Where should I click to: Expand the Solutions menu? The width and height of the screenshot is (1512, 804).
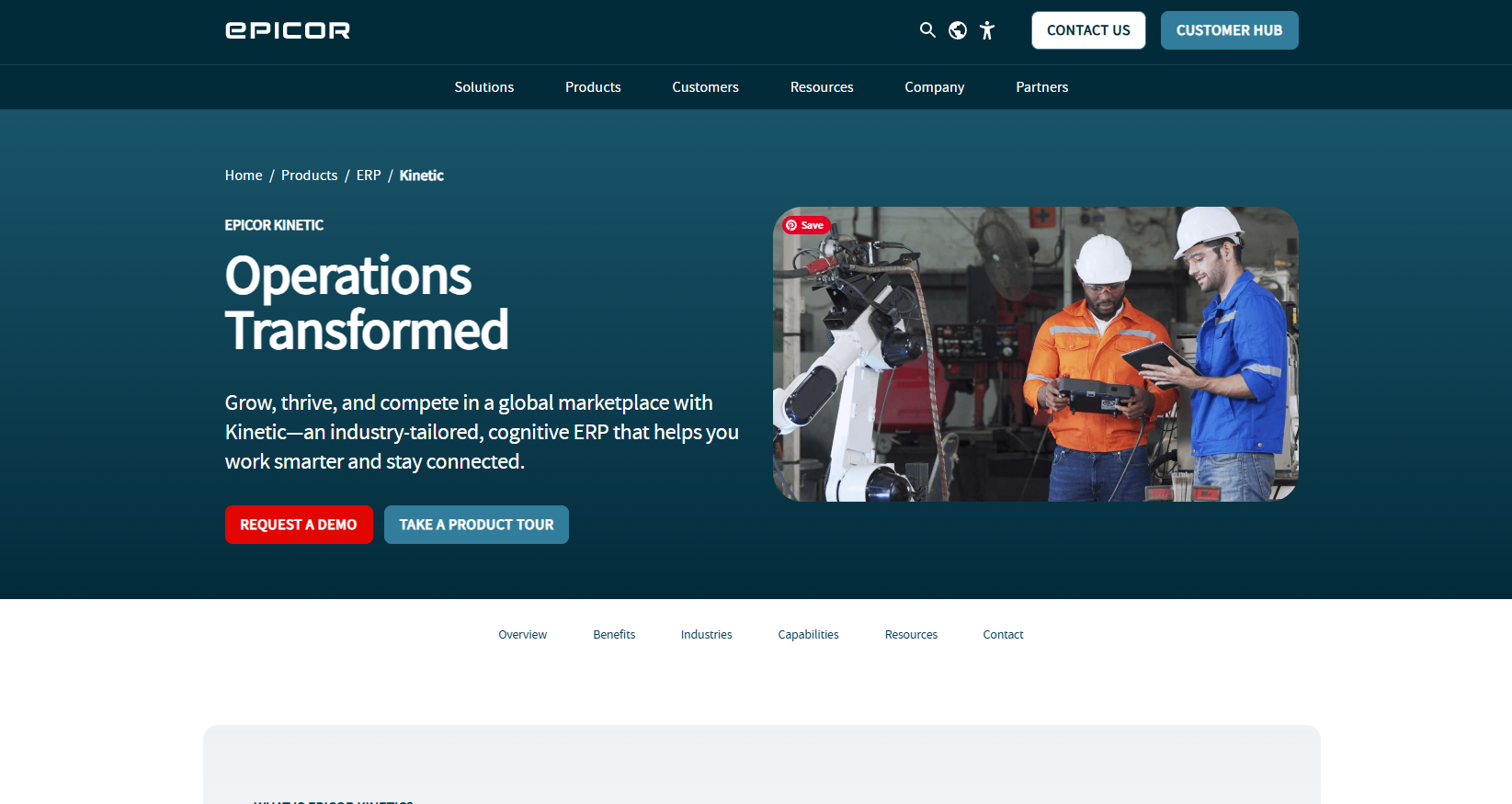(x=483, y=87)
